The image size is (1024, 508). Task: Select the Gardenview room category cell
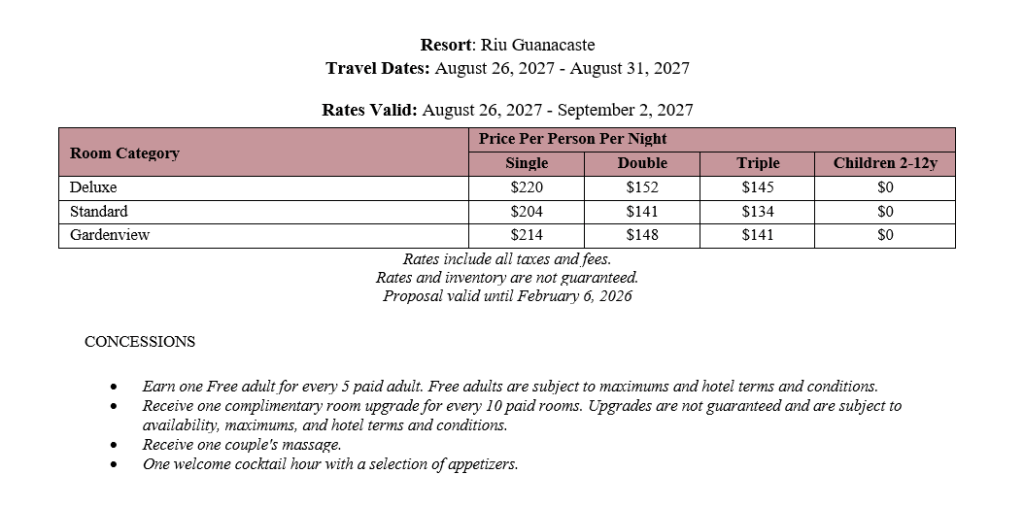coord(107,236)
